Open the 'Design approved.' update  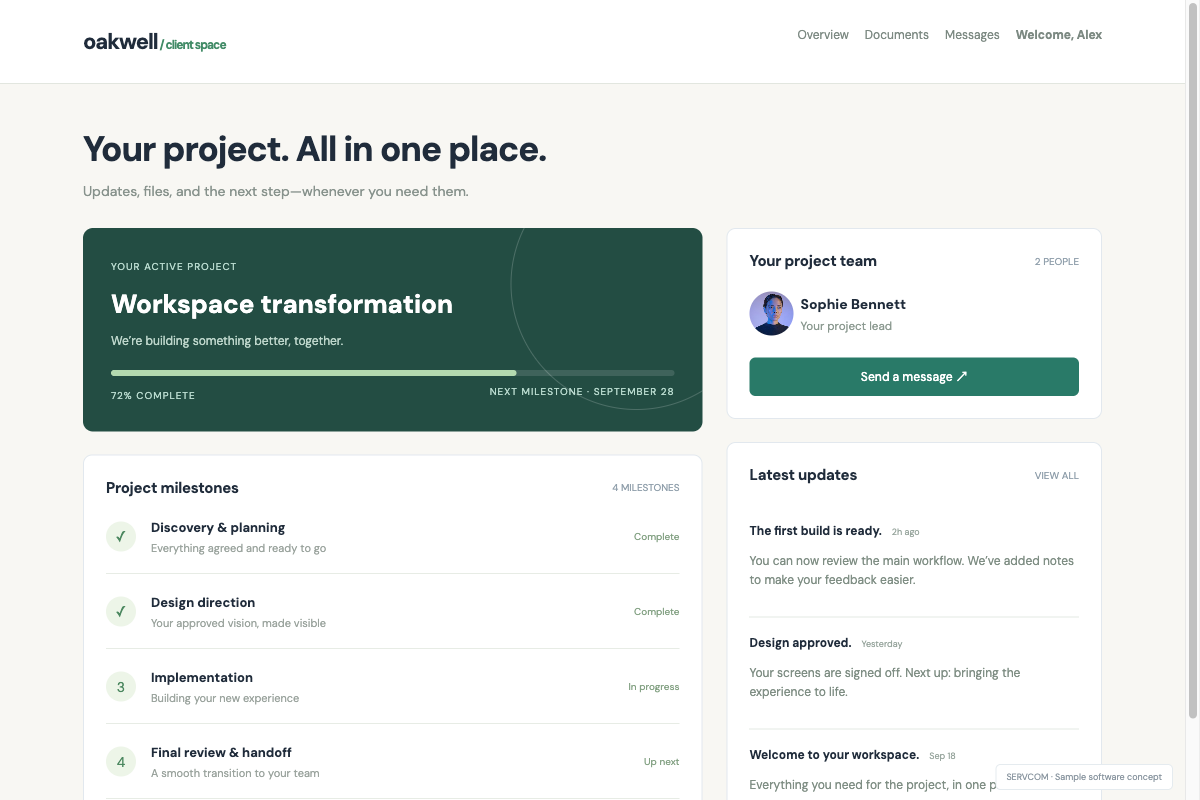coord(800,643)
